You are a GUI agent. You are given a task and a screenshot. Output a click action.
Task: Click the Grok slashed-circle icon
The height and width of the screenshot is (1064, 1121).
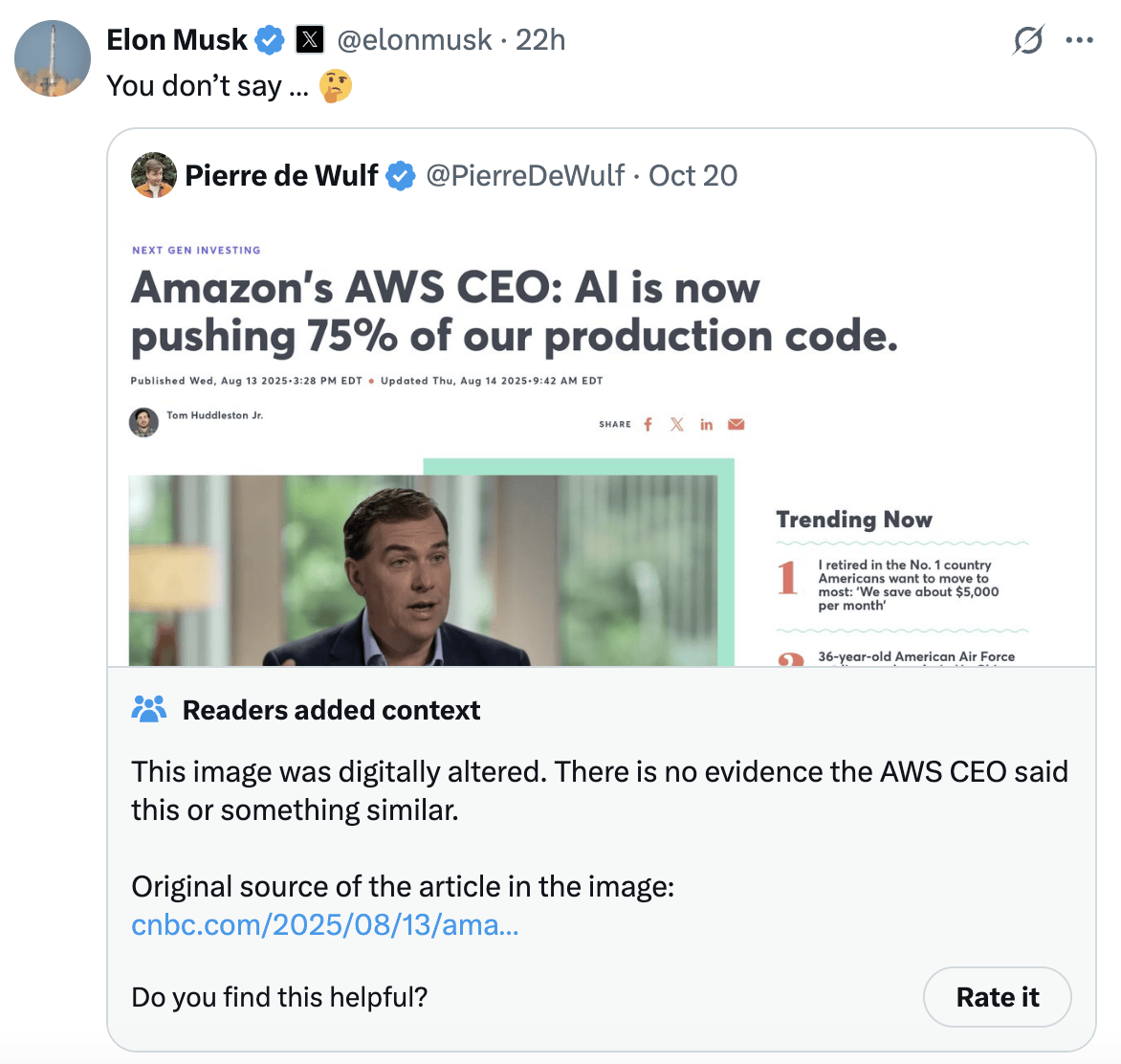(1028, 40)
